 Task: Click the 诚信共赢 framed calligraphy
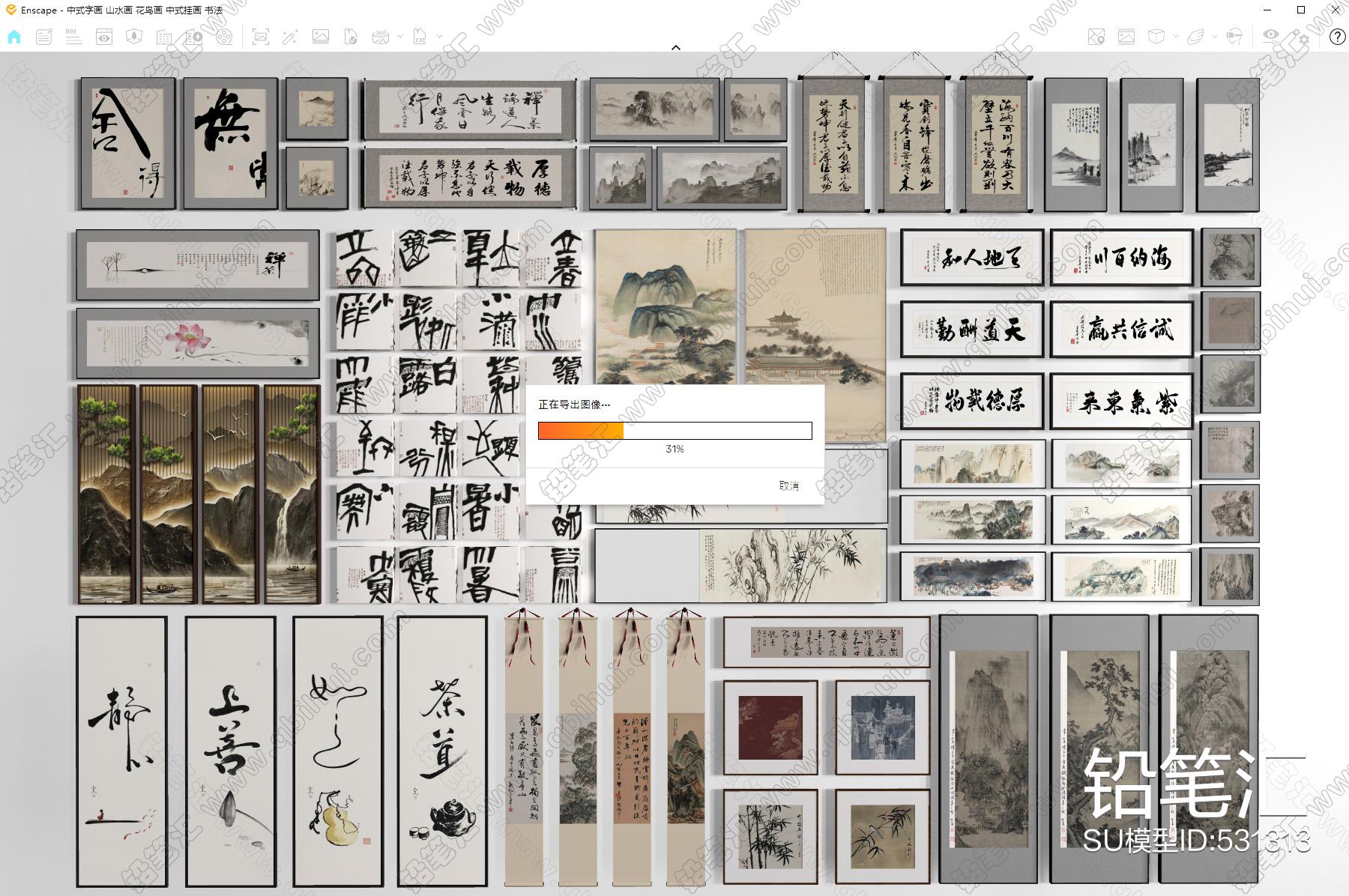(x=1121, y=329)
